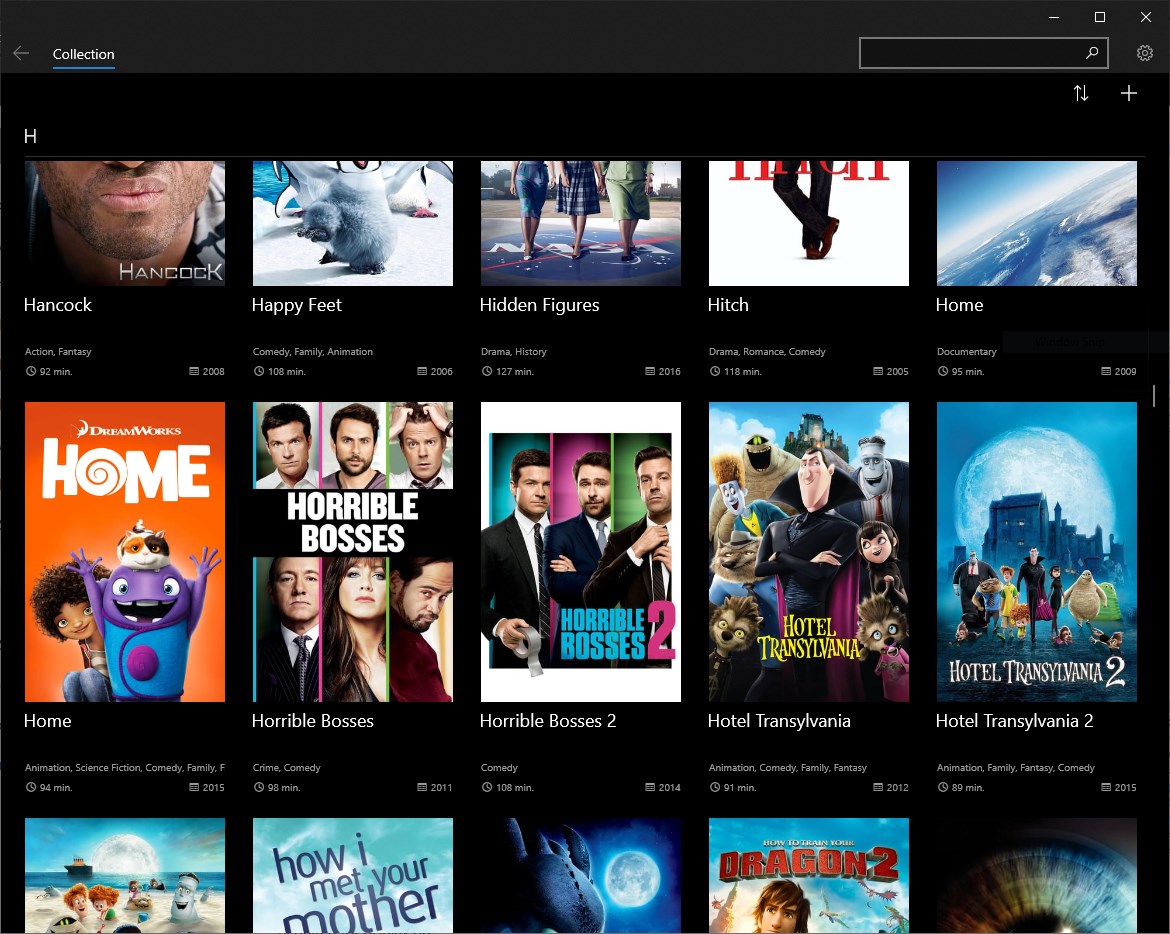This screenshot has width=1170, height=934.
Task: Click the Hitch poster image
Action: pos(809,223)
